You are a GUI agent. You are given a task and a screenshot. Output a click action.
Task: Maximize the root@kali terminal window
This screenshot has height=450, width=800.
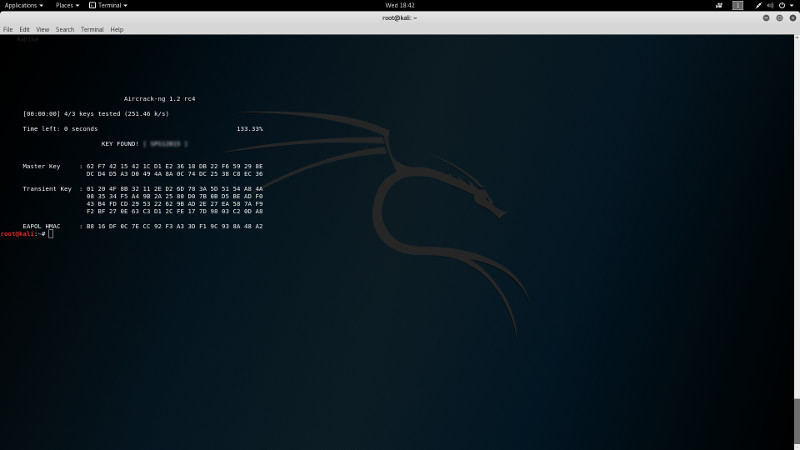[779, 18]
